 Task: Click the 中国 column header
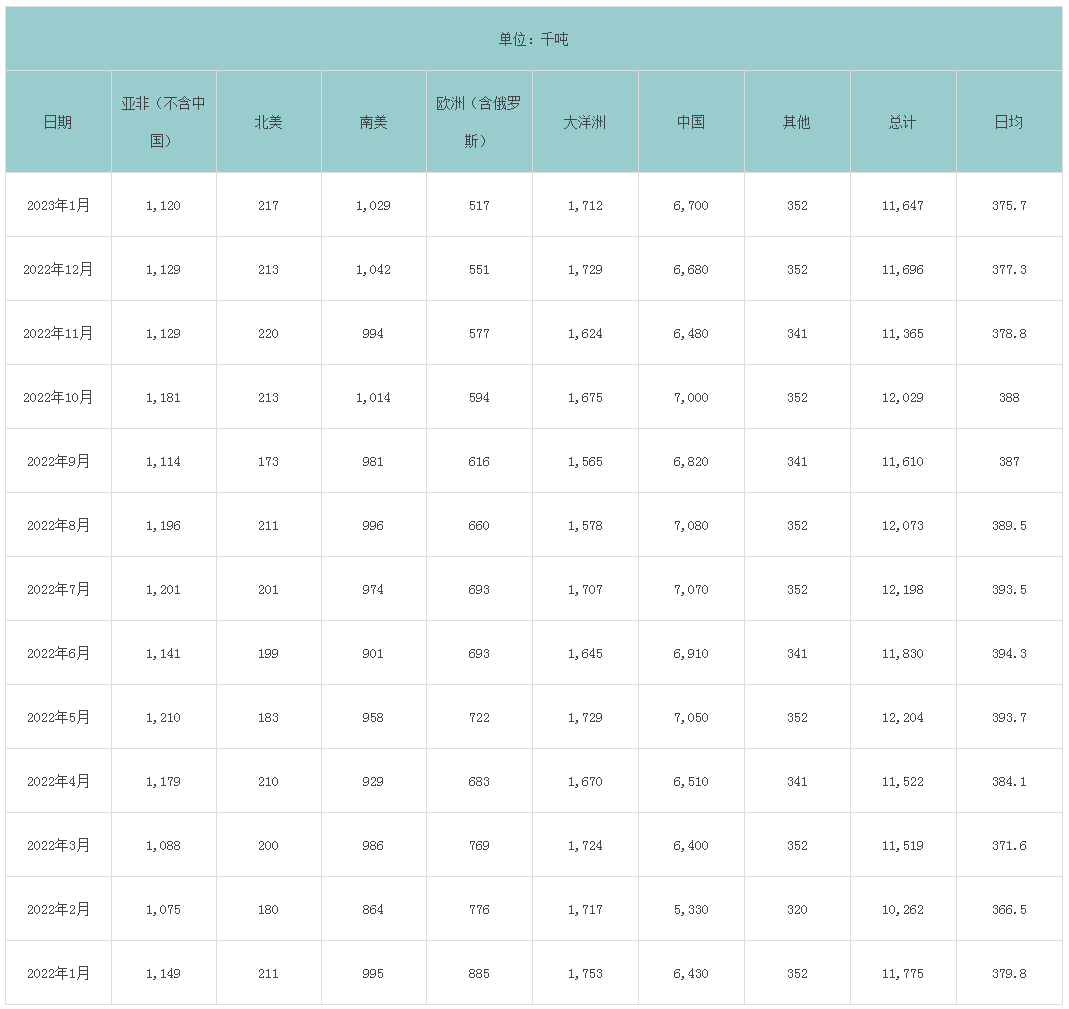click(x=691, y=122)
